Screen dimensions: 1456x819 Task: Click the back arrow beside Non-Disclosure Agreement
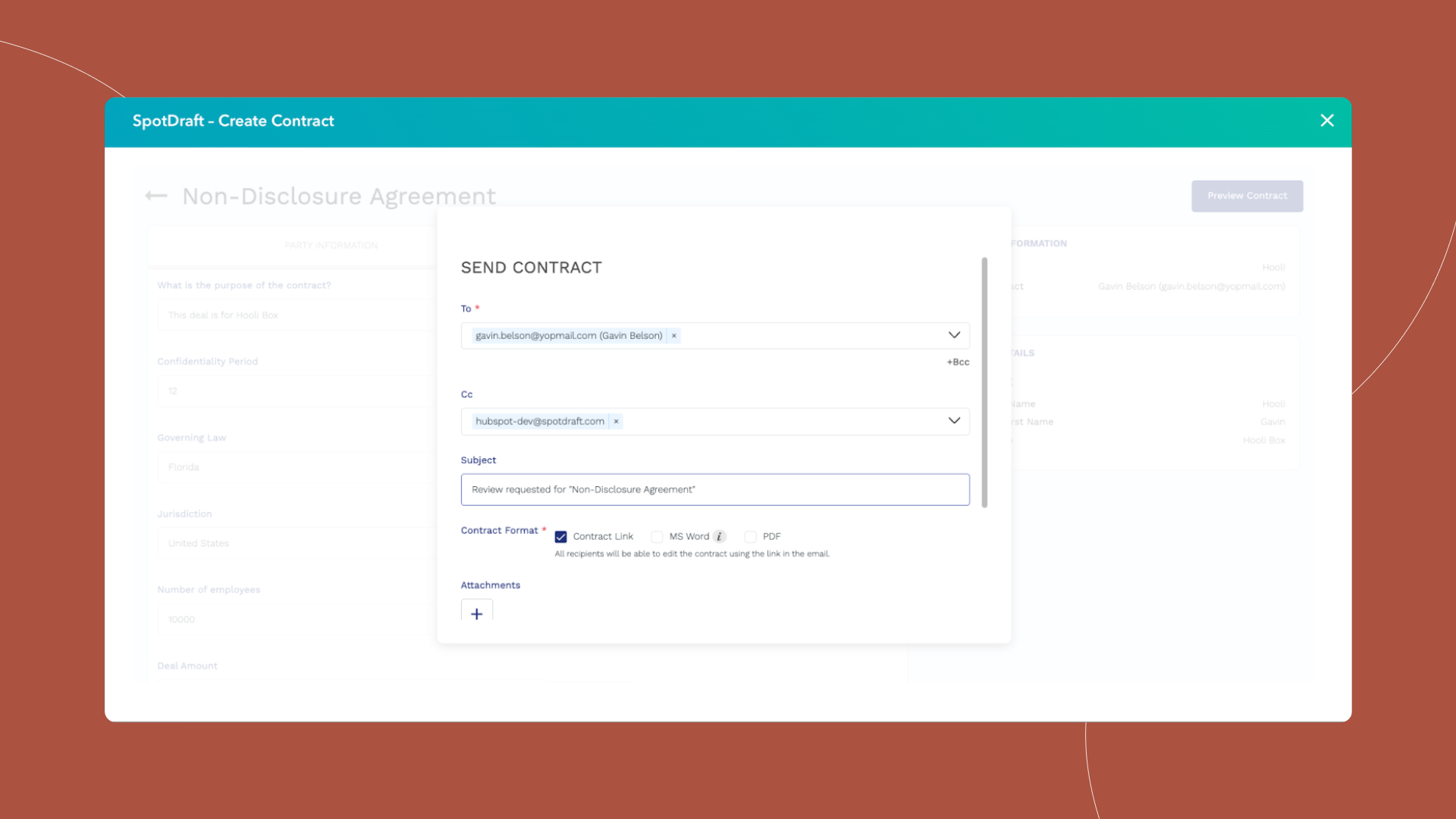(x=155, y=196)
